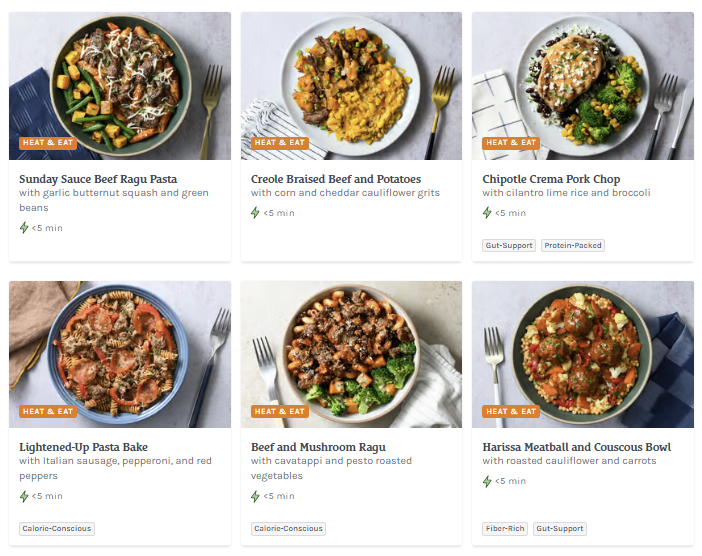Open Creole Braised Beef and Potatoes title
Image resolution: width=702 pixels, height=556 pixels.
pyautogui.click(x=336, y=179)
